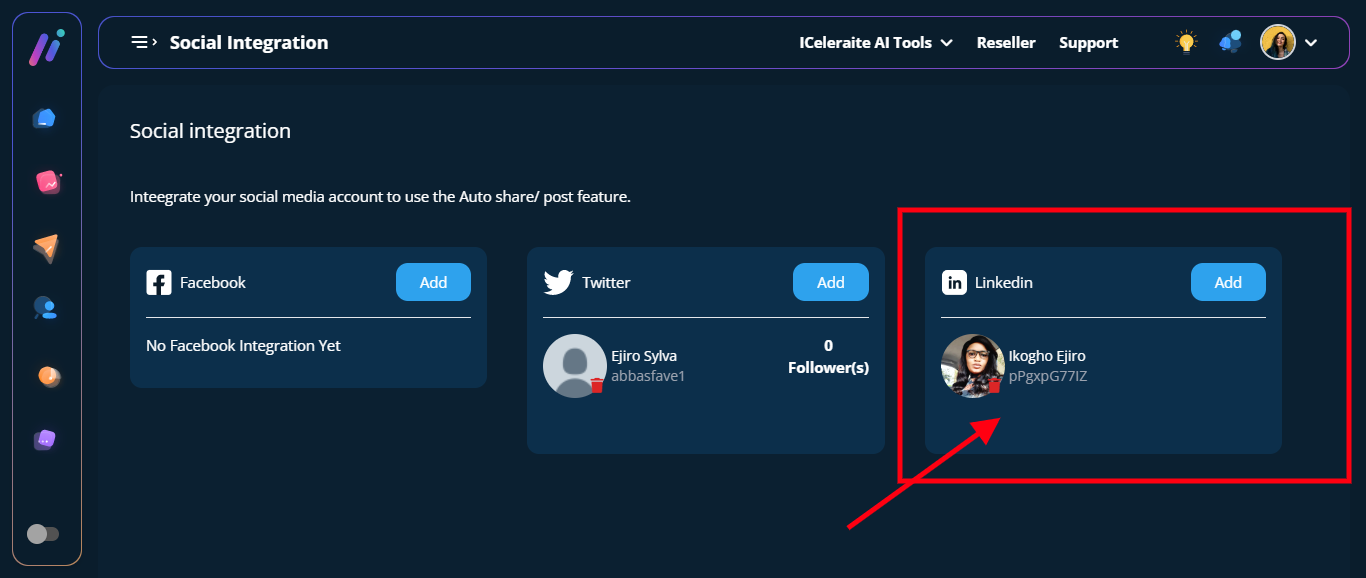This screenshot has height=578, width=1366.
Task: Click Add in the Facebook card
Action: (x=433, y=282)
